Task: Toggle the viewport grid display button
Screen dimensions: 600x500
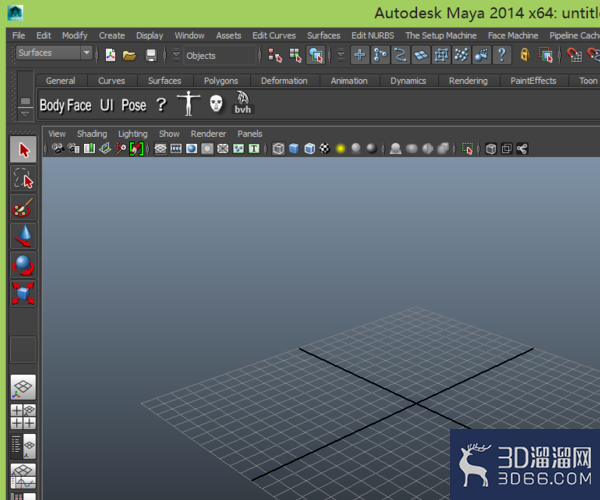Action: 160,149
